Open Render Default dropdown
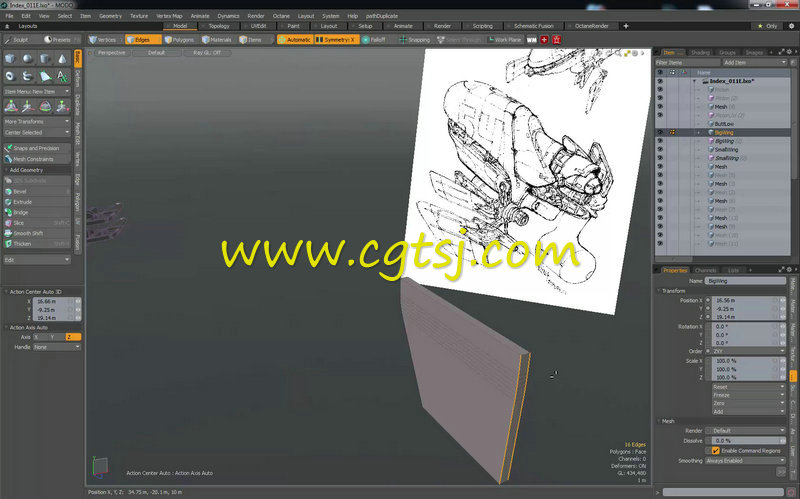 (x=748, y=431)
